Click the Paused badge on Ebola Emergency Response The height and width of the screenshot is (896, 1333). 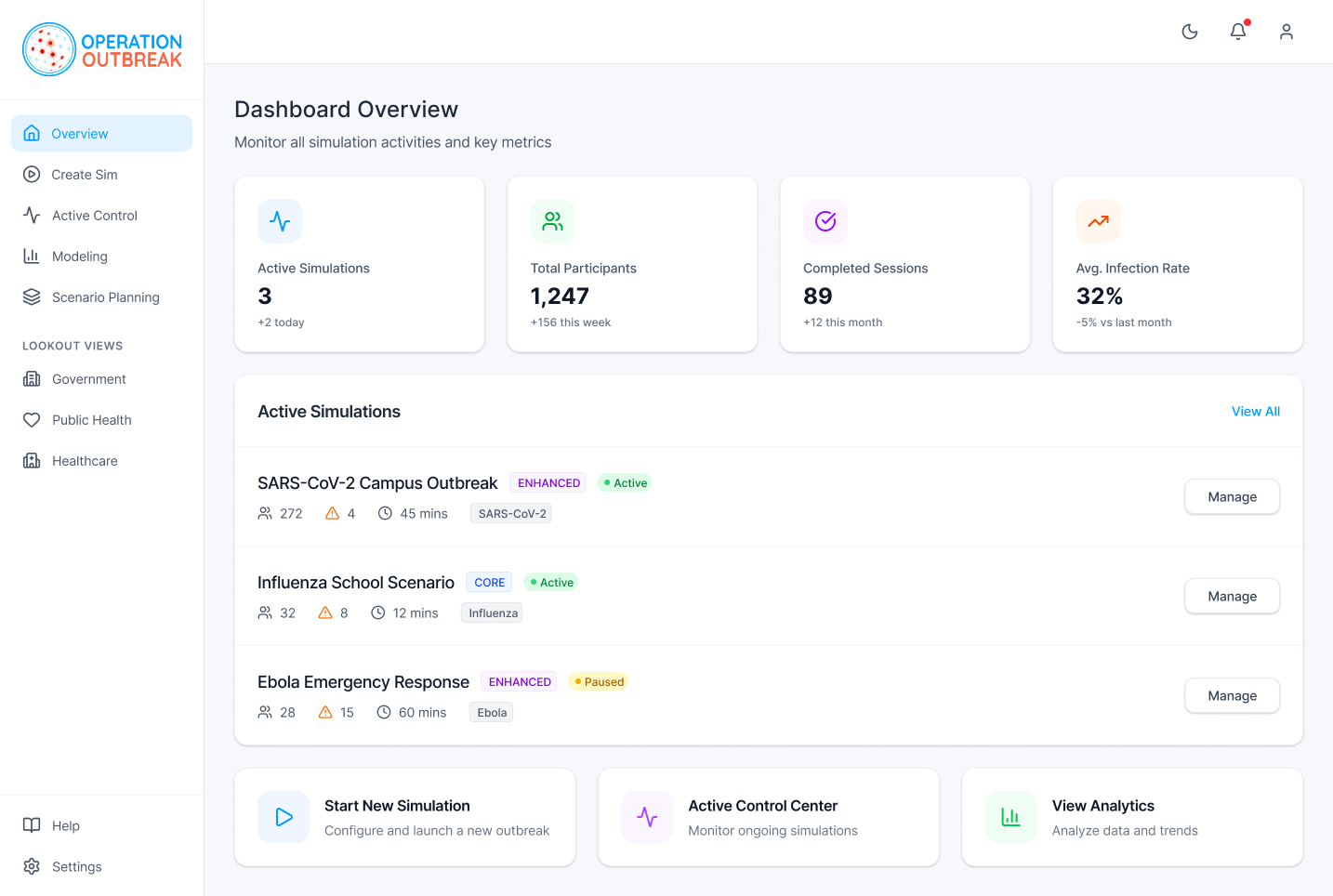[598, 681]
